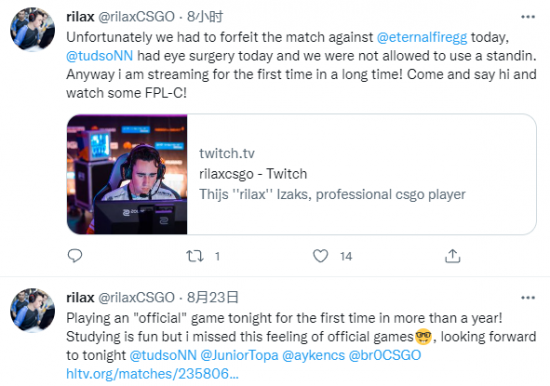Screen dimensions: 550x386
Task: Share the first tweet via upload icon
Action: [452, 256]
